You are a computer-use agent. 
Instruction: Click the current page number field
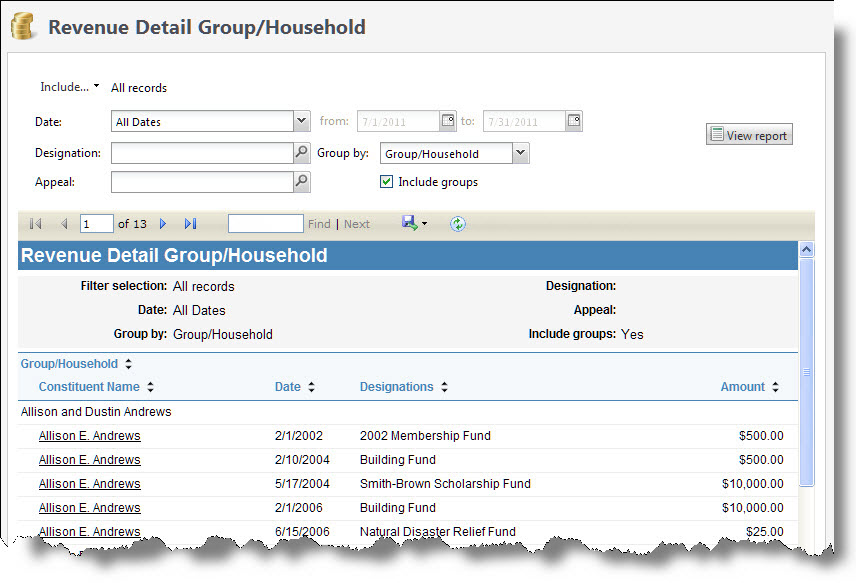tap(96, 224)
